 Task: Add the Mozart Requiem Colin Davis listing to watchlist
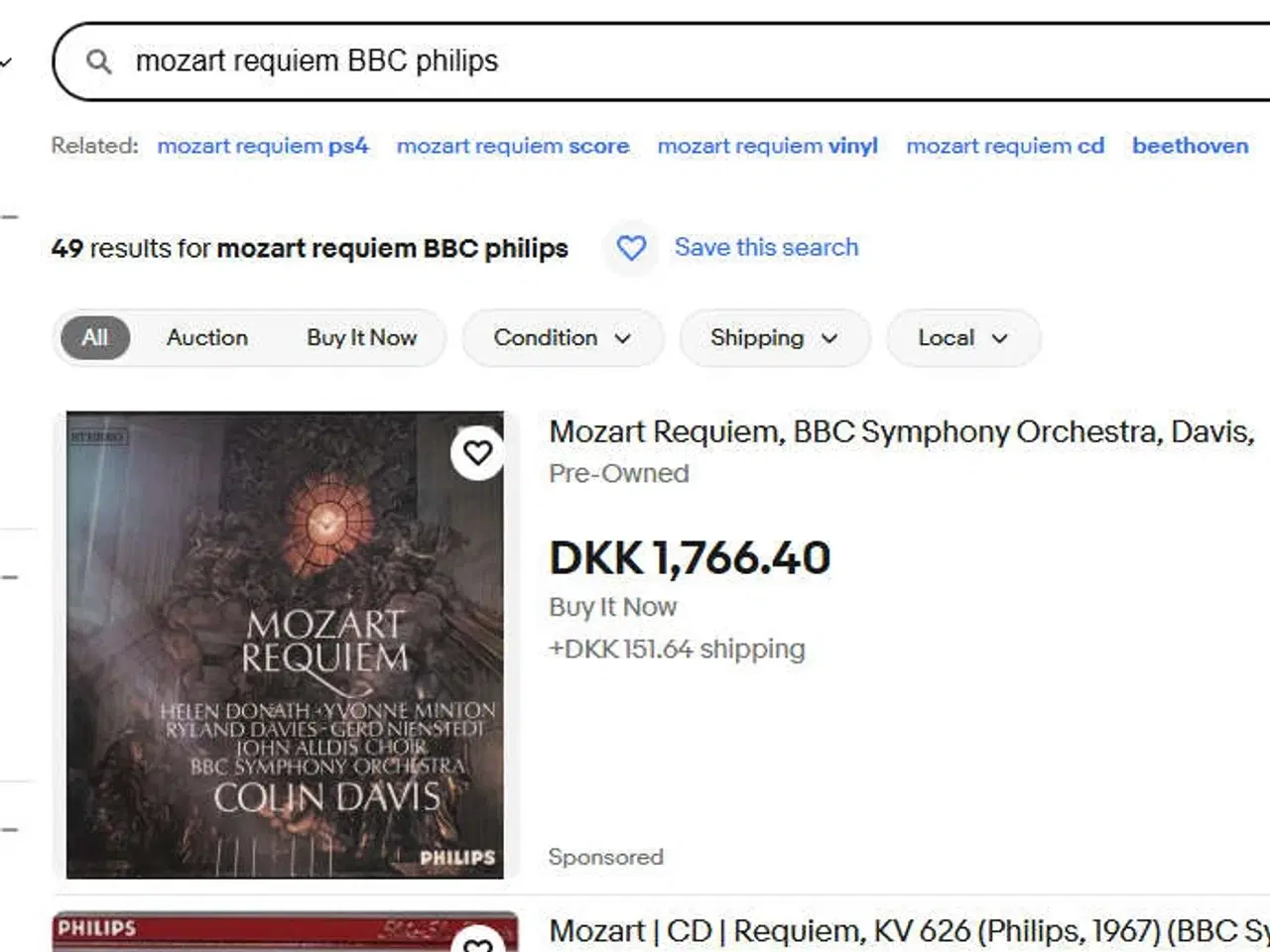pyautogui.click(x=479, y=452)
